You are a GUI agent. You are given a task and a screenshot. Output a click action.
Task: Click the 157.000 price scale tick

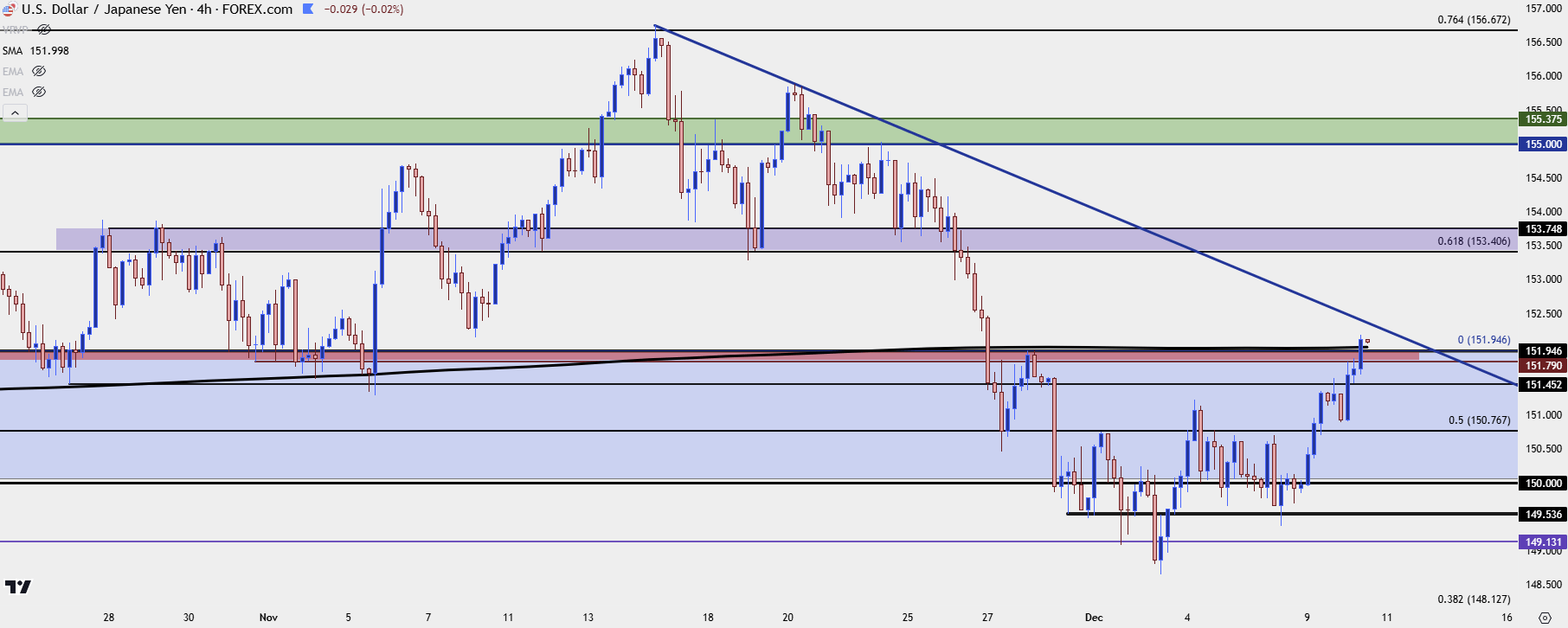click(1543, 9)
